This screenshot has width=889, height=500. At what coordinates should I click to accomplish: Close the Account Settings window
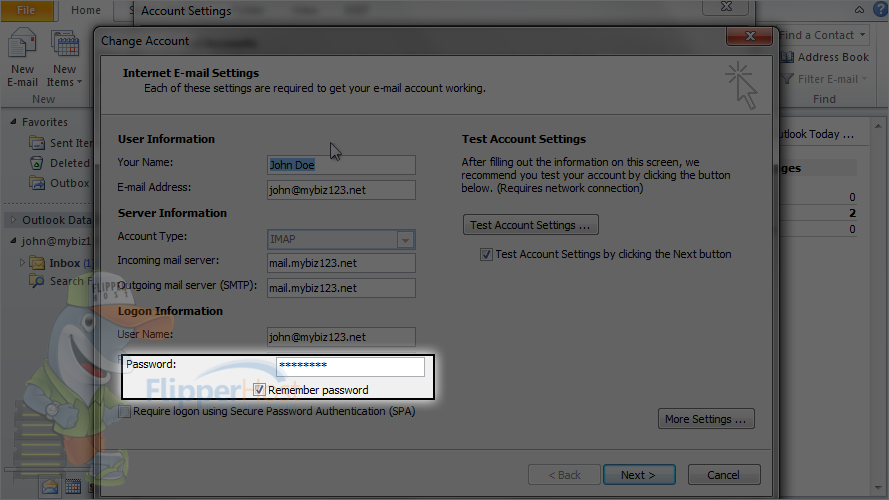pos(726,7)
